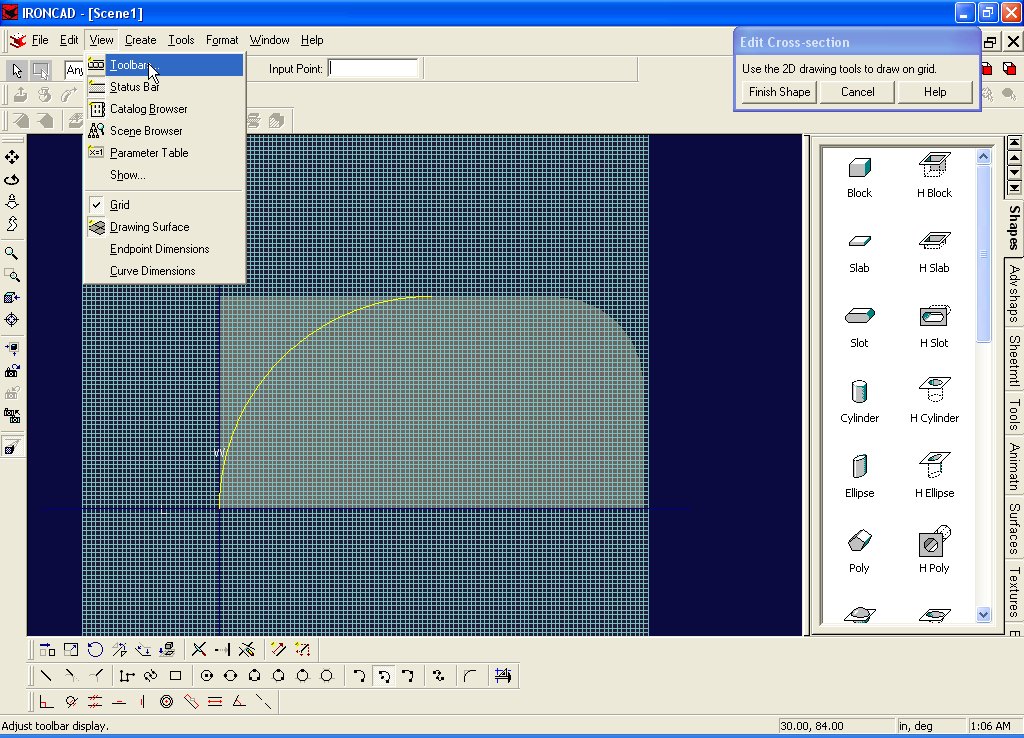Click the target camera tool
This screenshot has height=738, width=1024.
coord(12,319)
